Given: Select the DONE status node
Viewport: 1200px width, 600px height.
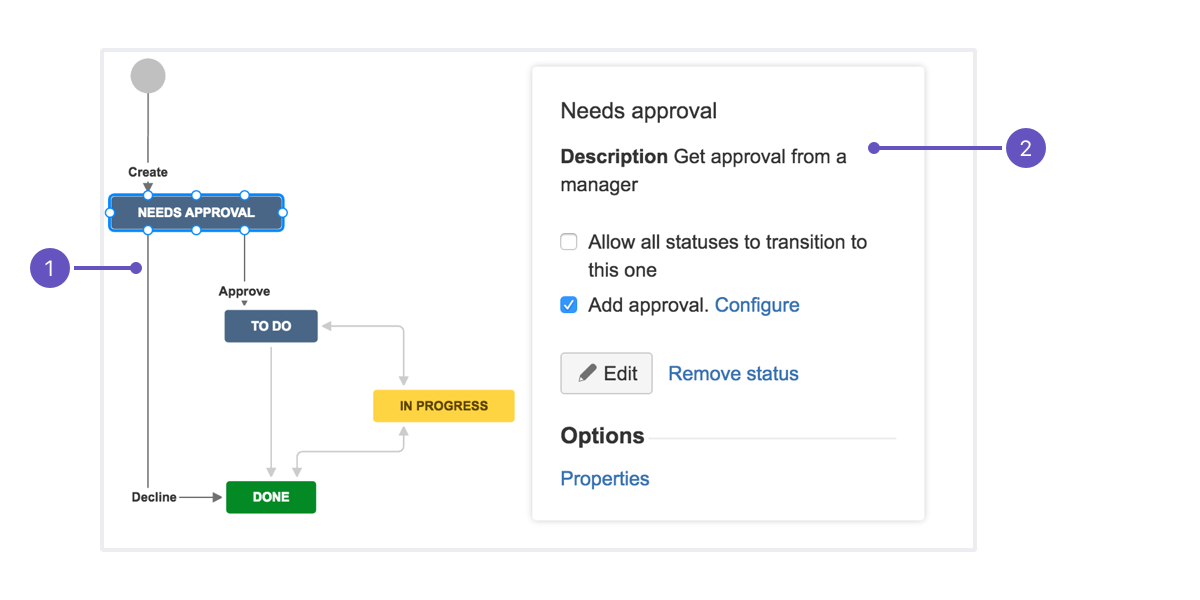Looking at the screenshot, I should [x=271, y=497].
